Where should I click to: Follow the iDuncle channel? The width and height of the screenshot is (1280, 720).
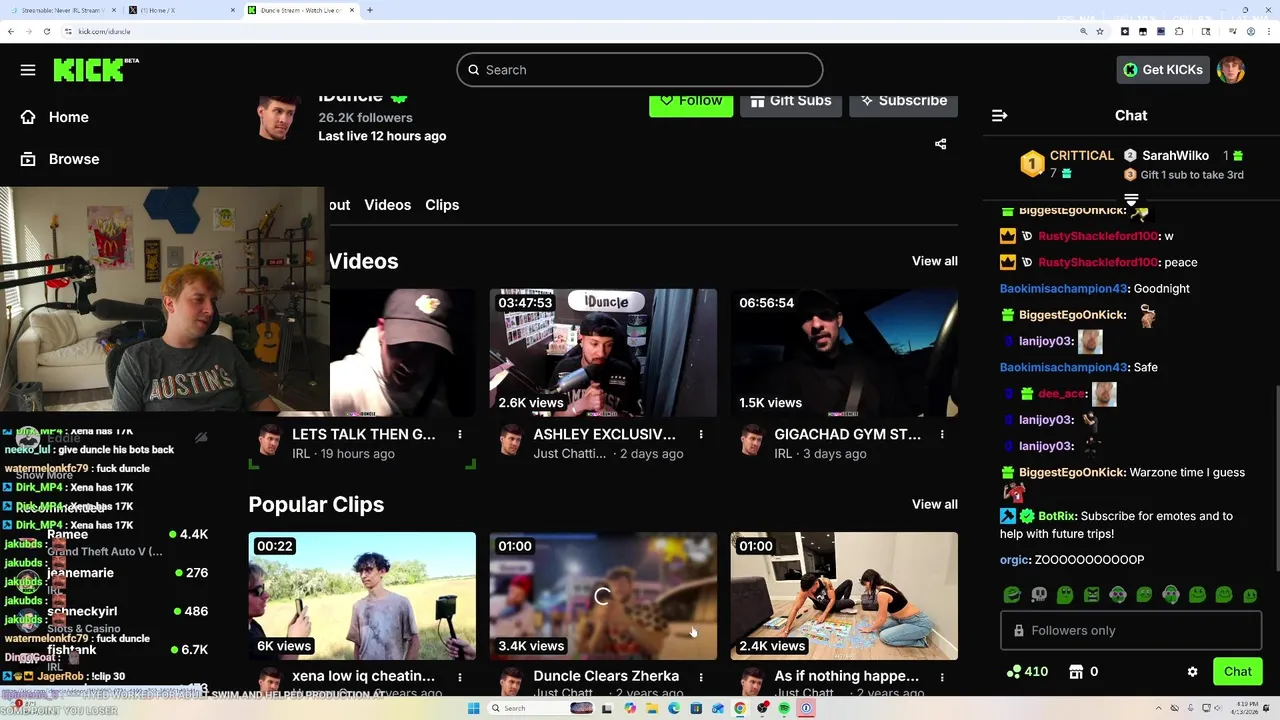(691, 102)
